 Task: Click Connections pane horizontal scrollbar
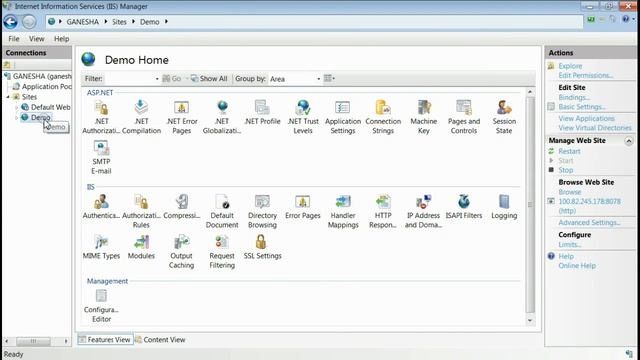click(x=33, y=341)
